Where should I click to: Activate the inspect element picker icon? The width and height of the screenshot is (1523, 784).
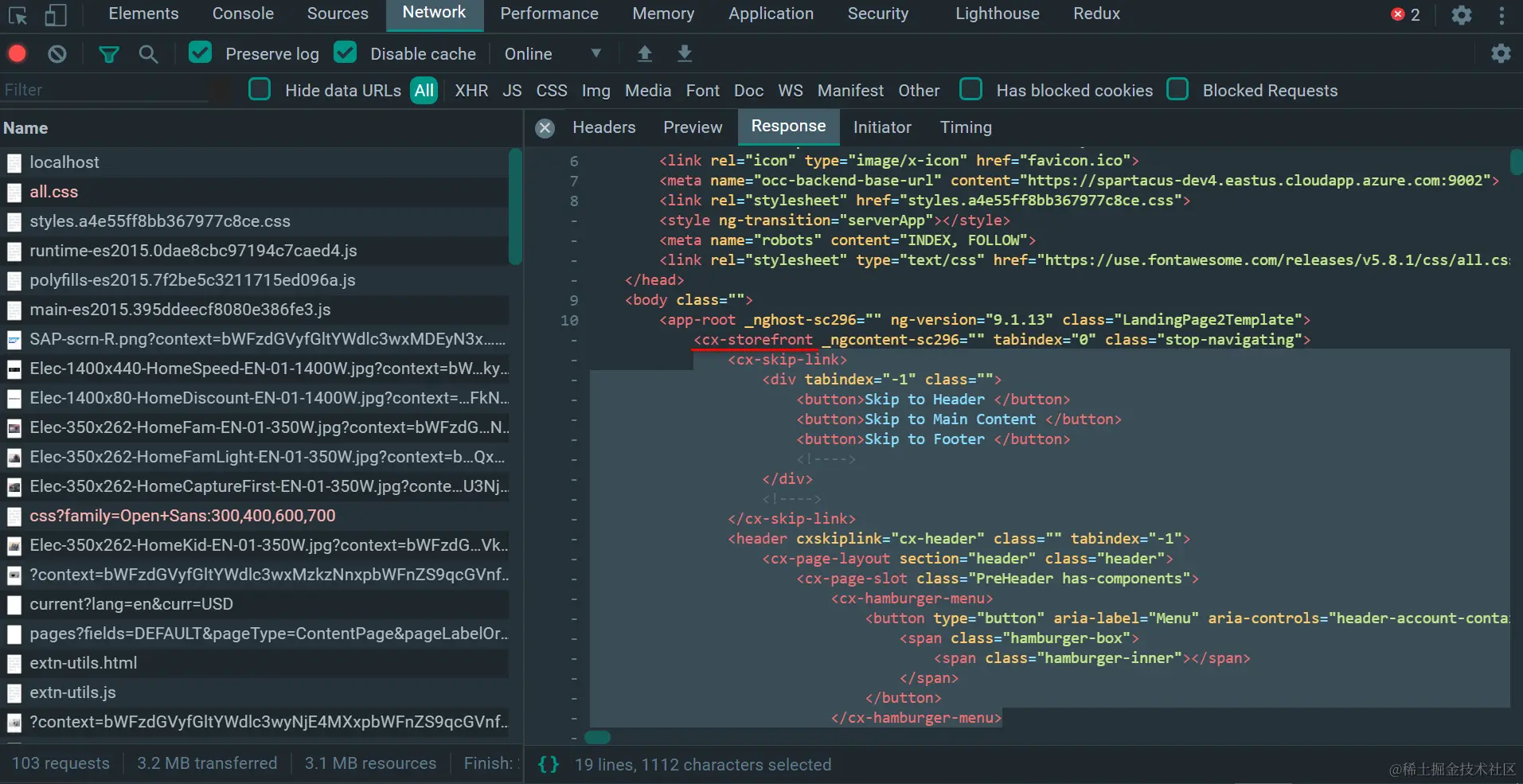tap(18, 15)
